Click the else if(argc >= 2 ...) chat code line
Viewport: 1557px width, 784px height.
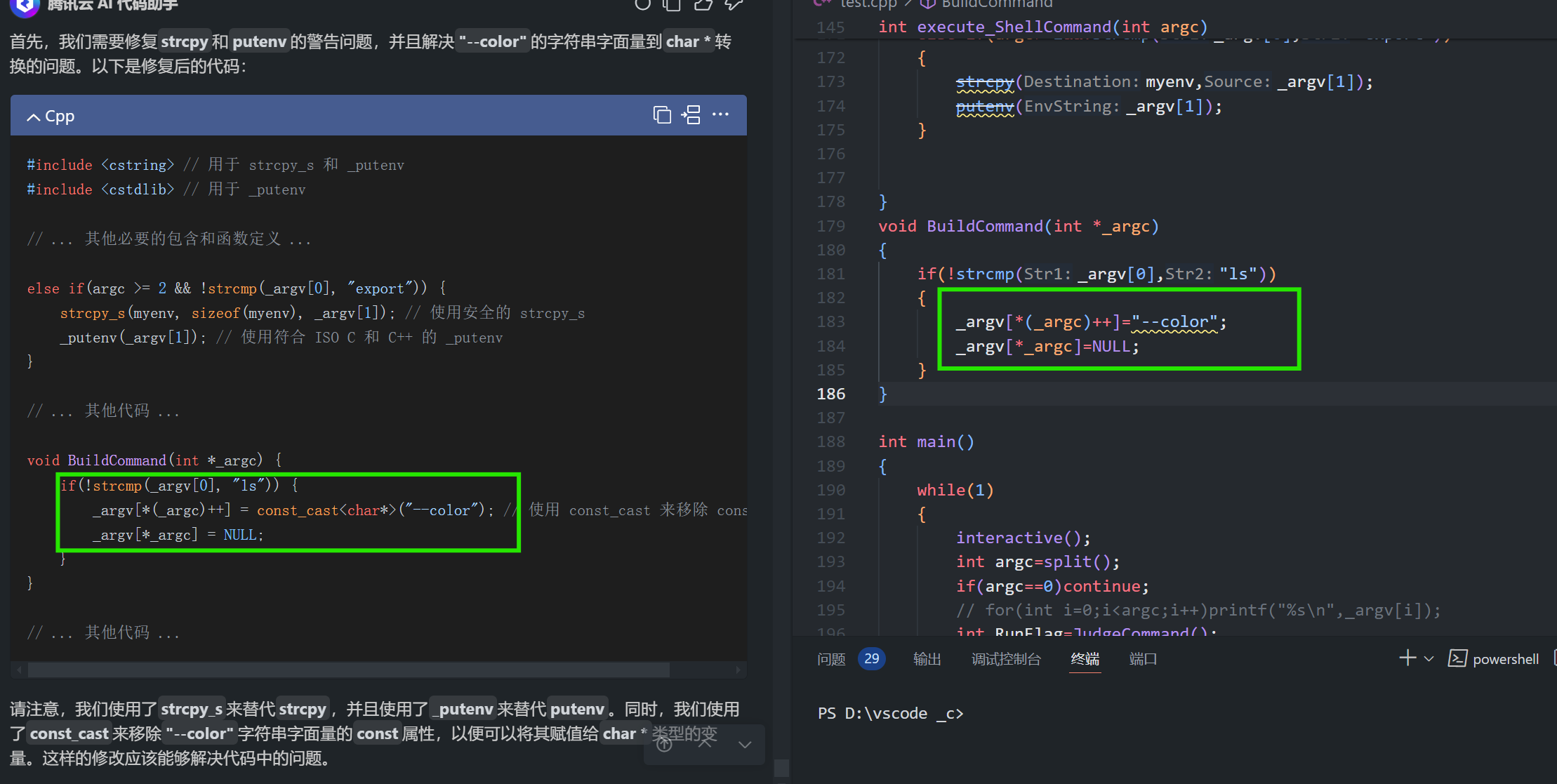tap(237, 288)
